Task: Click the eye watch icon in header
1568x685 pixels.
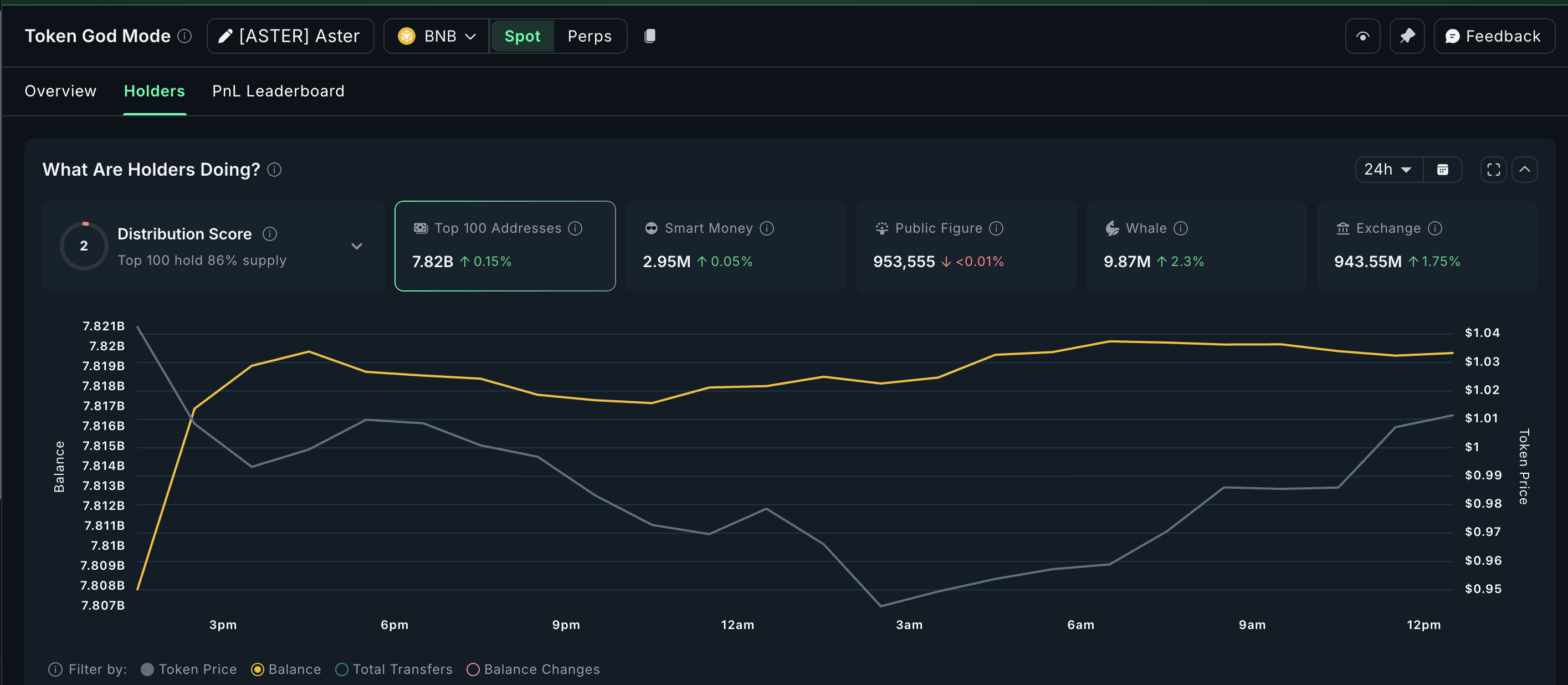Action: (x=1362, y=37)
